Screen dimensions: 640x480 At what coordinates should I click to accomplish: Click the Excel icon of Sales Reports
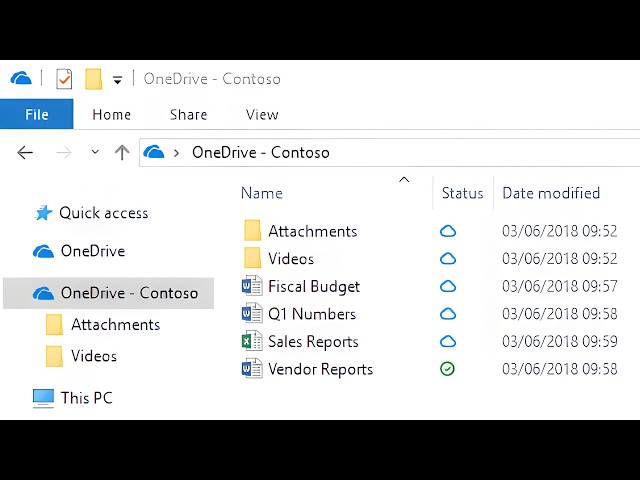point(252,341)
